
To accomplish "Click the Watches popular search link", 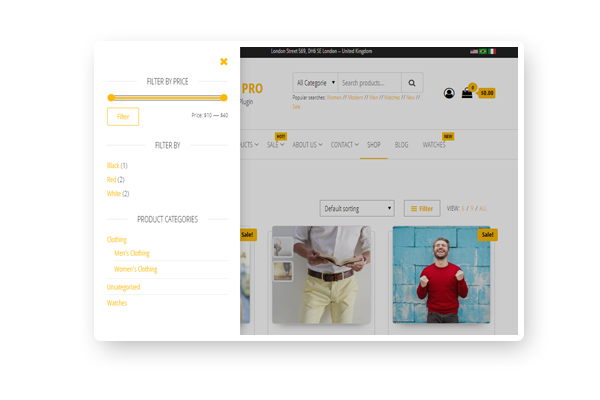I will (392, 98).
